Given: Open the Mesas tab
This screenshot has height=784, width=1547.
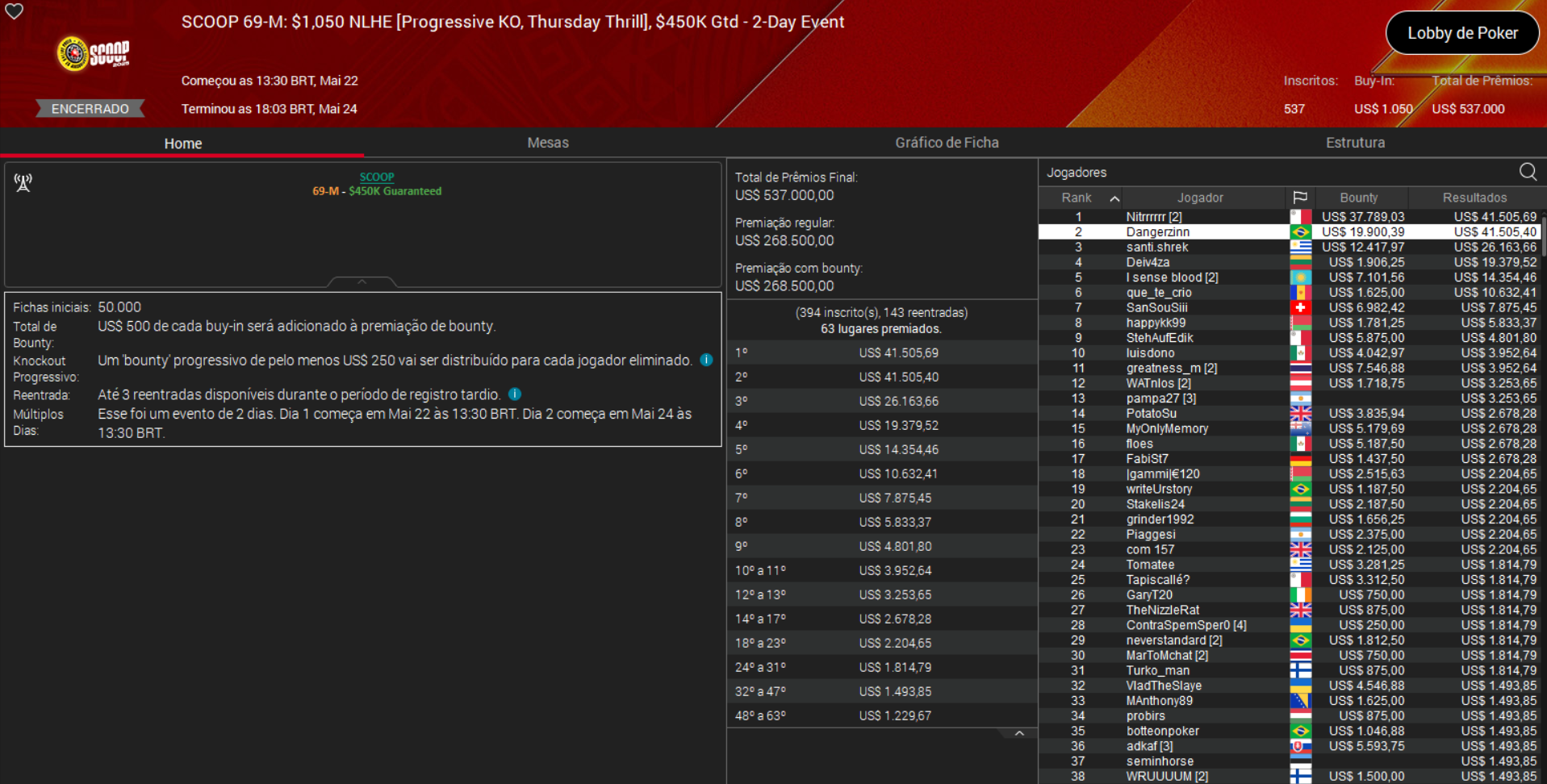Looking at the screenshot, I should coord(548,143).
